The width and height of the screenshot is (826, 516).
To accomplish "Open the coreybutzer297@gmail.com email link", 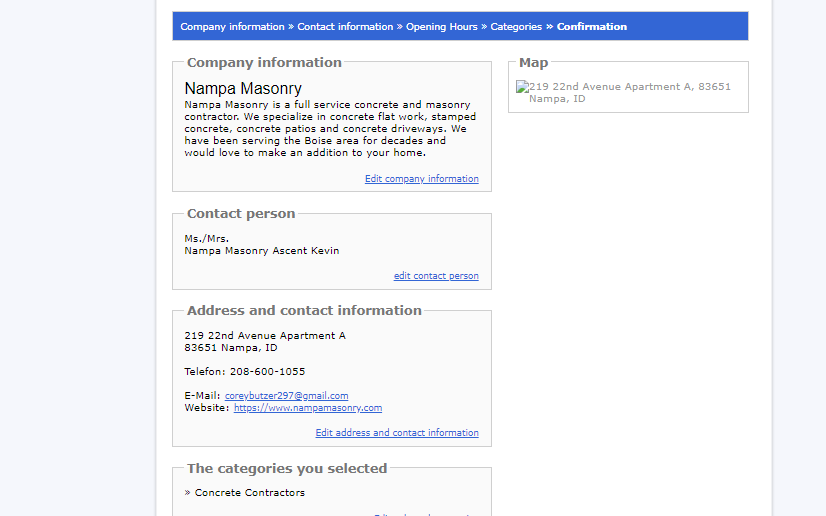I will 286,395.
